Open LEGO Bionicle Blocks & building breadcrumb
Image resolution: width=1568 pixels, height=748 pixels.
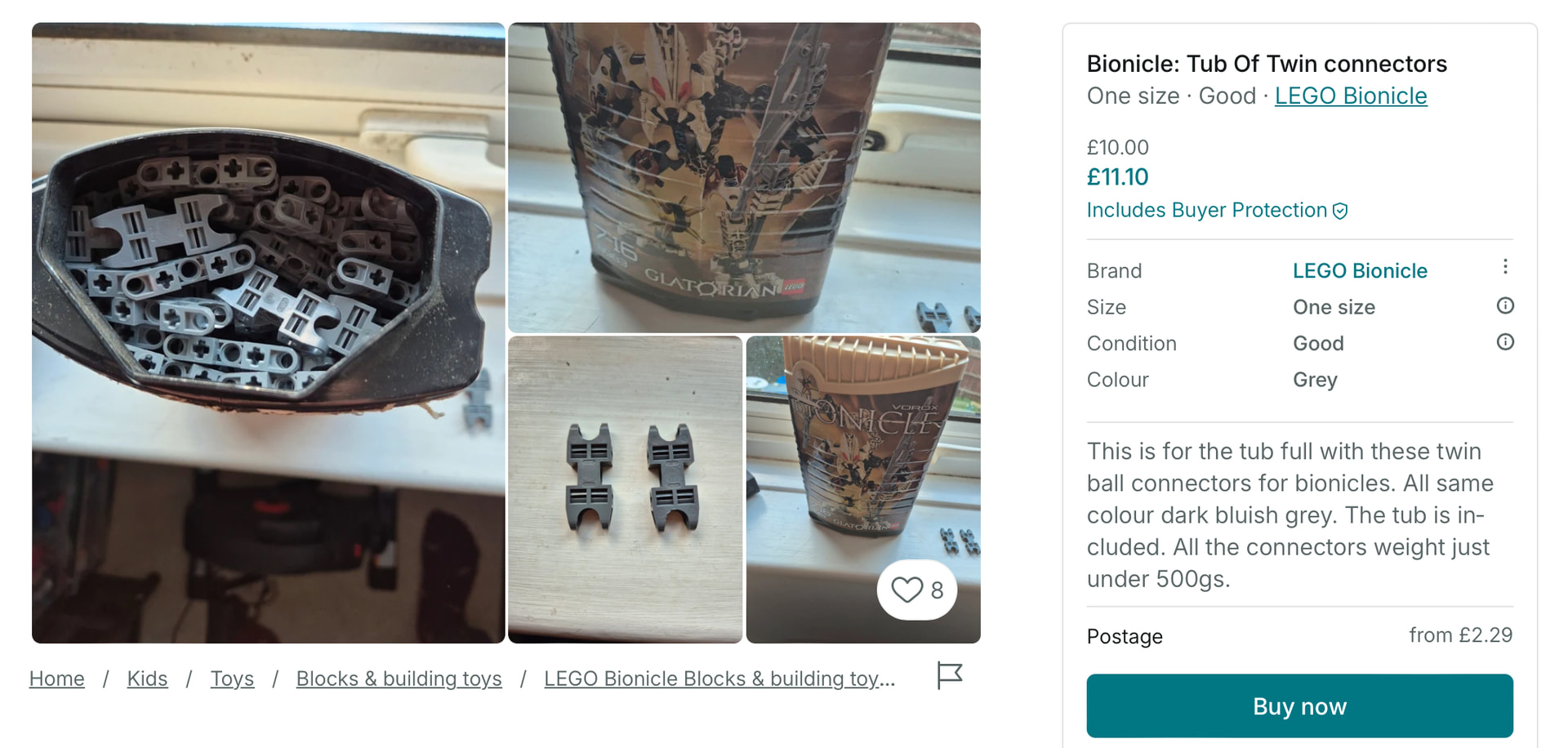click(x=719, y=679)
